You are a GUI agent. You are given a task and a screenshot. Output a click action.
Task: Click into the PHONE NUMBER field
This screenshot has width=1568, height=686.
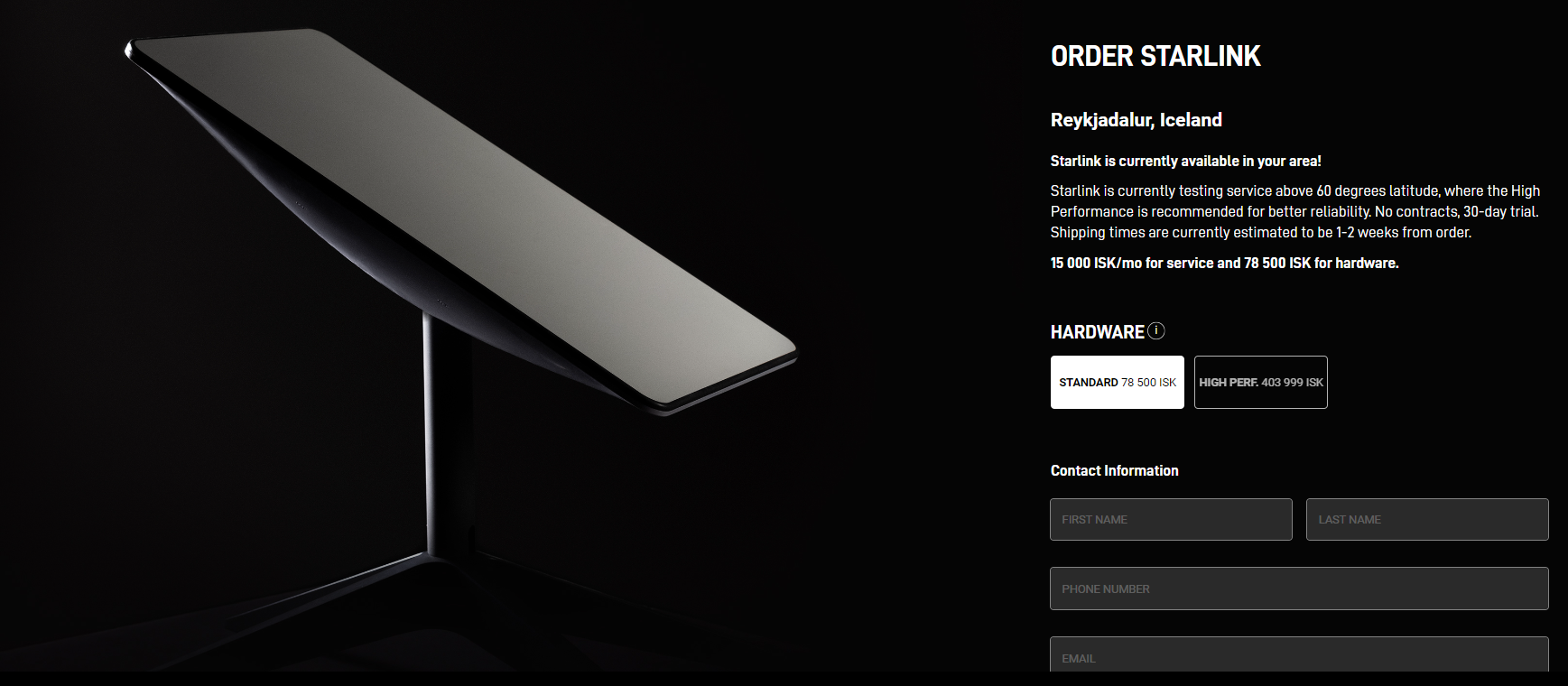(1299, 589)
